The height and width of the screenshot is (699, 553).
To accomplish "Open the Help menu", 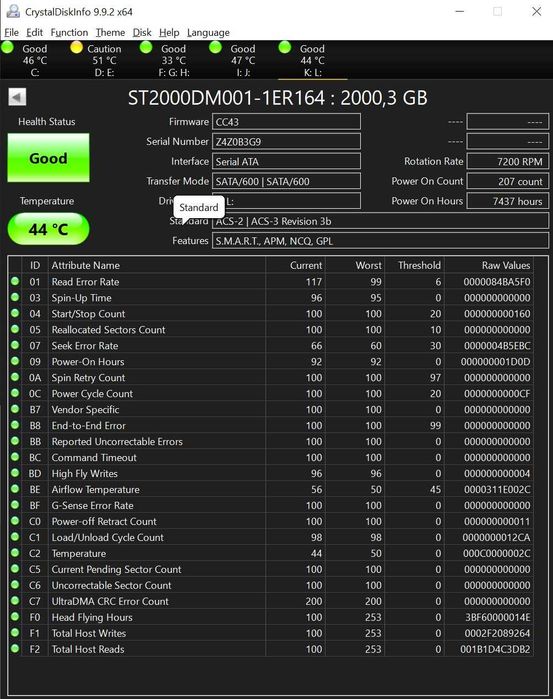I will tap(169, 33).
